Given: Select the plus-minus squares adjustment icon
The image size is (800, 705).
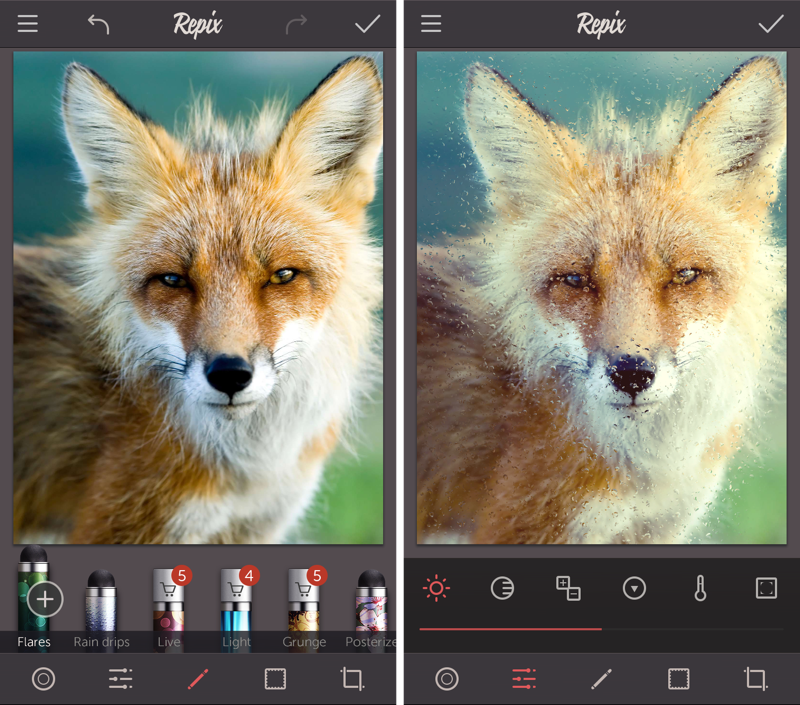Looking at the screenshot, I should pos(568,588).
